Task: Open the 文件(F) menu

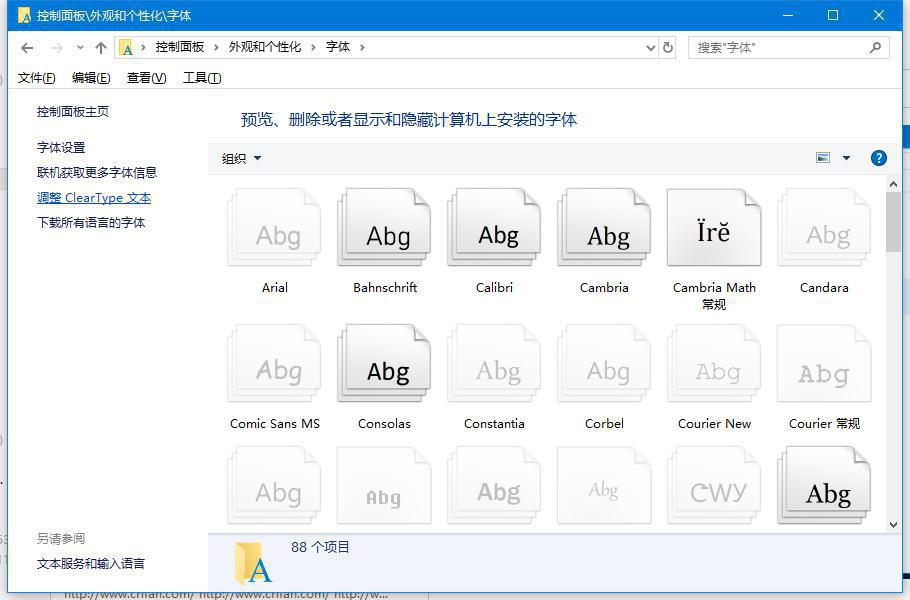Action: [37, 78]
